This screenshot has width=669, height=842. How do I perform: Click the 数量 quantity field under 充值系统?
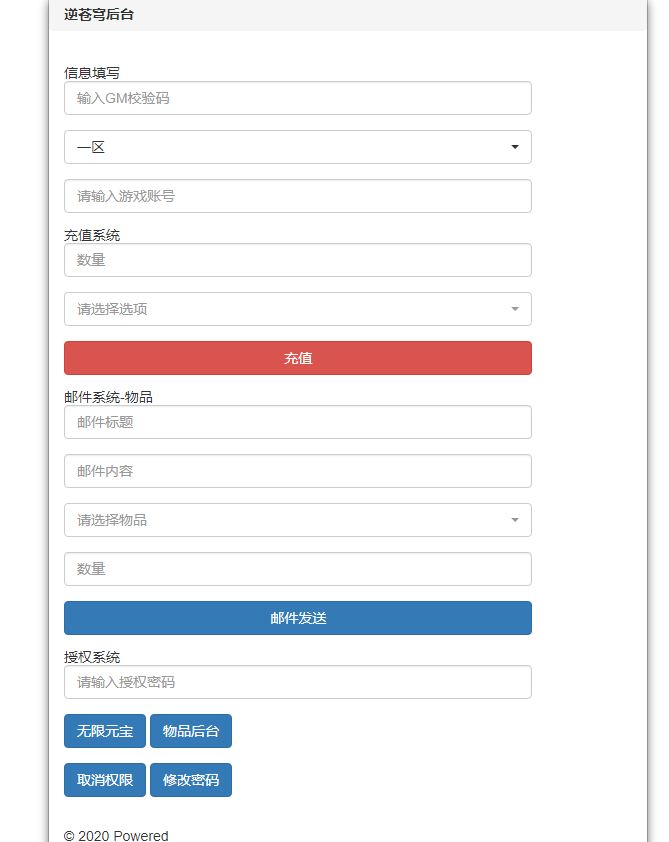point(297,260)
